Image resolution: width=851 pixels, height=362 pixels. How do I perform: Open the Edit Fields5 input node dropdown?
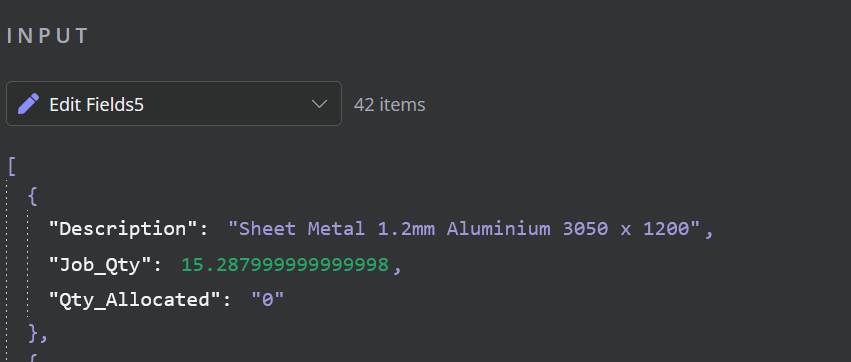(x=174, y=104)
